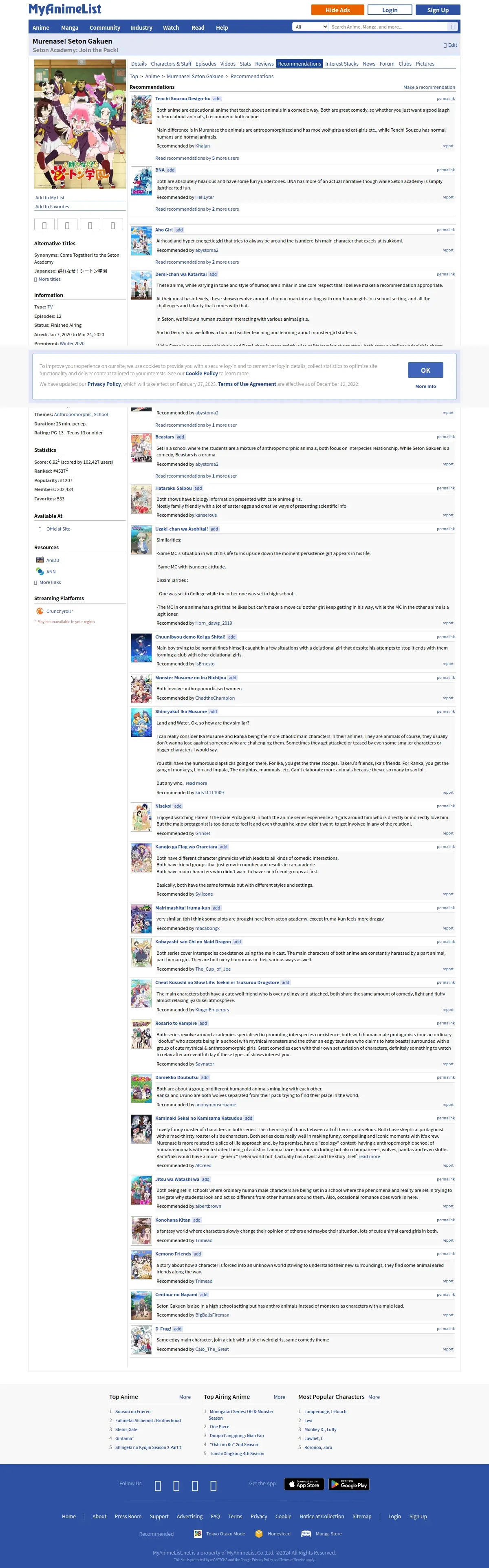This screenshot has height=1568, width=489.
Task: Click Add to My List
Action: click(50, 198)
